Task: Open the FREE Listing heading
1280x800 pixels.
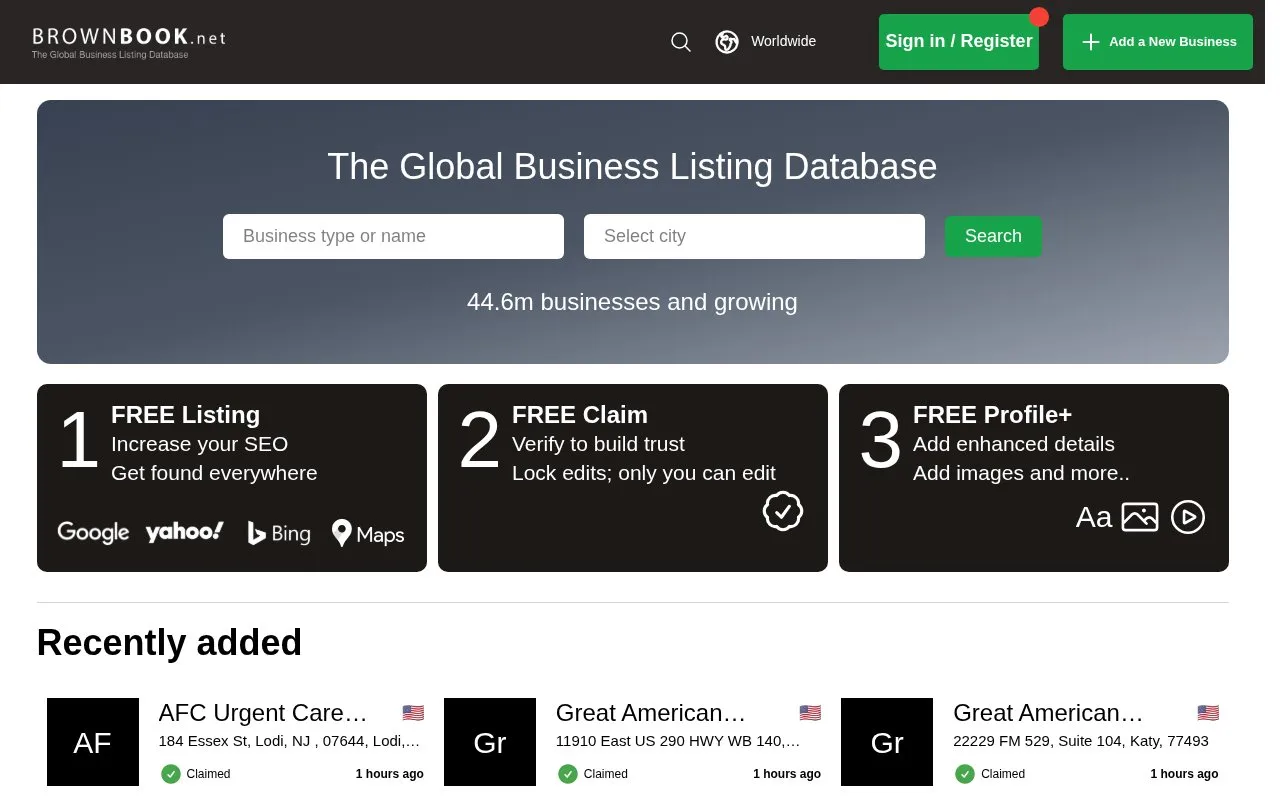Action: coord(185,415)
